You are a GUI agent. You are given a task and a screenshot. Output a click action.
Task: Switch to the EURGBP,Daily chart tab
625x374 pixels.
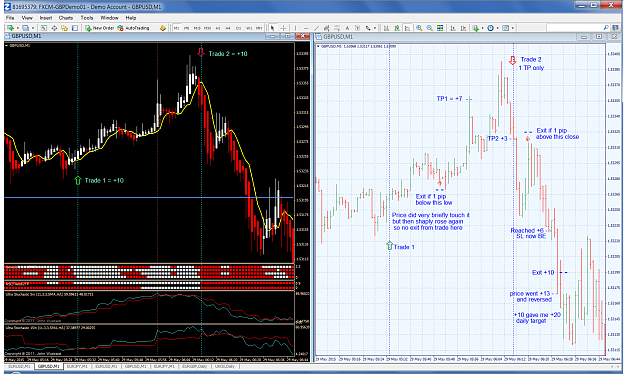pyautogui.click(x=194, y=366)
